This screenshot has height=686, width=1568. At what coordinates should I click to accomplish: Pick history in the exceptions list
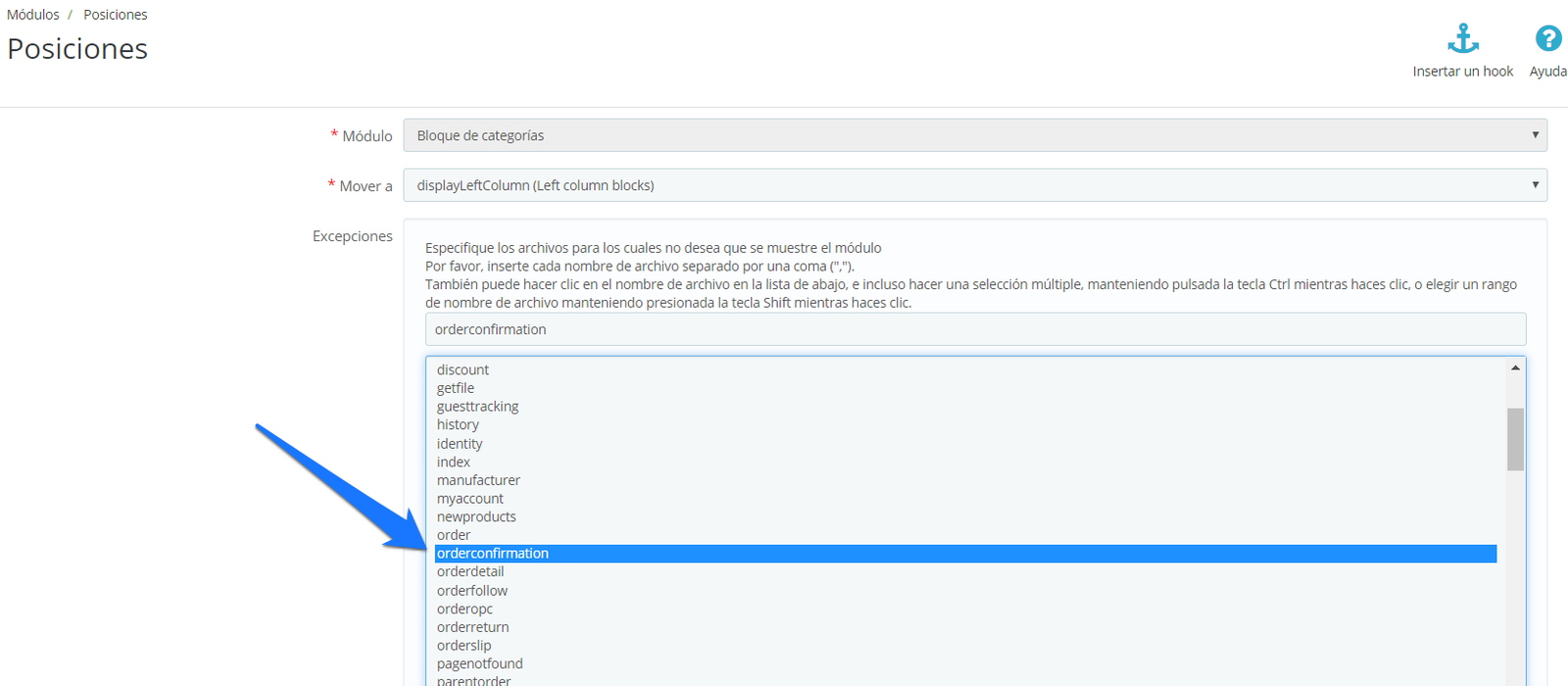tap(458, 424)
